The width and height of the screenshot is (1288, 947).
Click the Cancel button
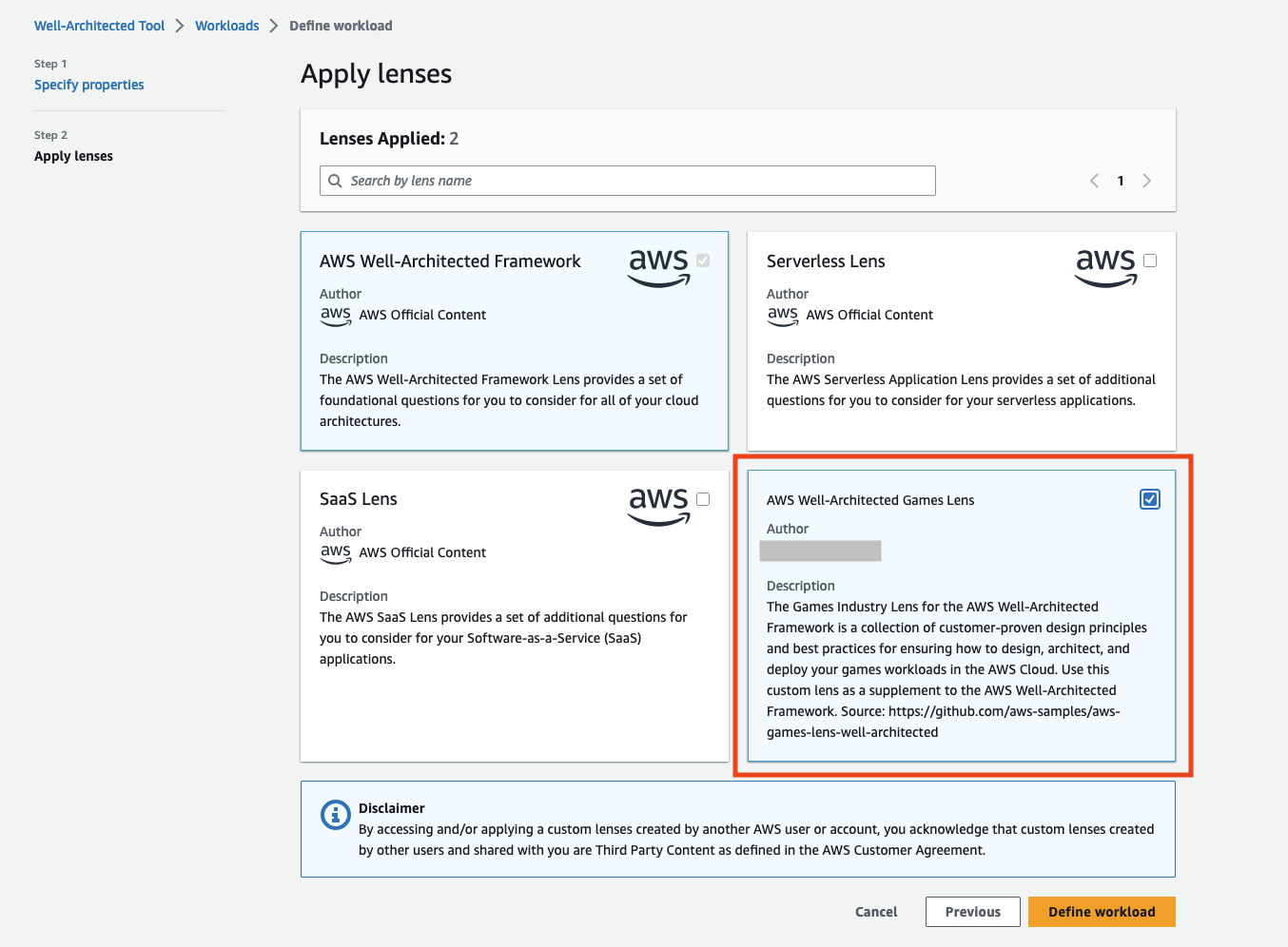point(876,912)
